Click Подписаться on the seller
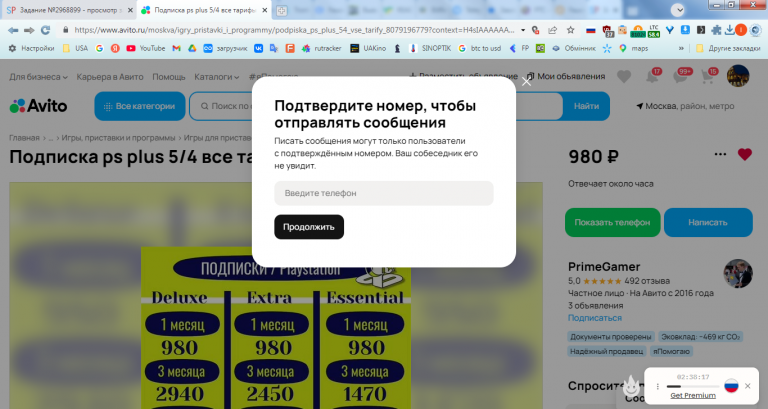768x409 pixels. pos(595,318)
